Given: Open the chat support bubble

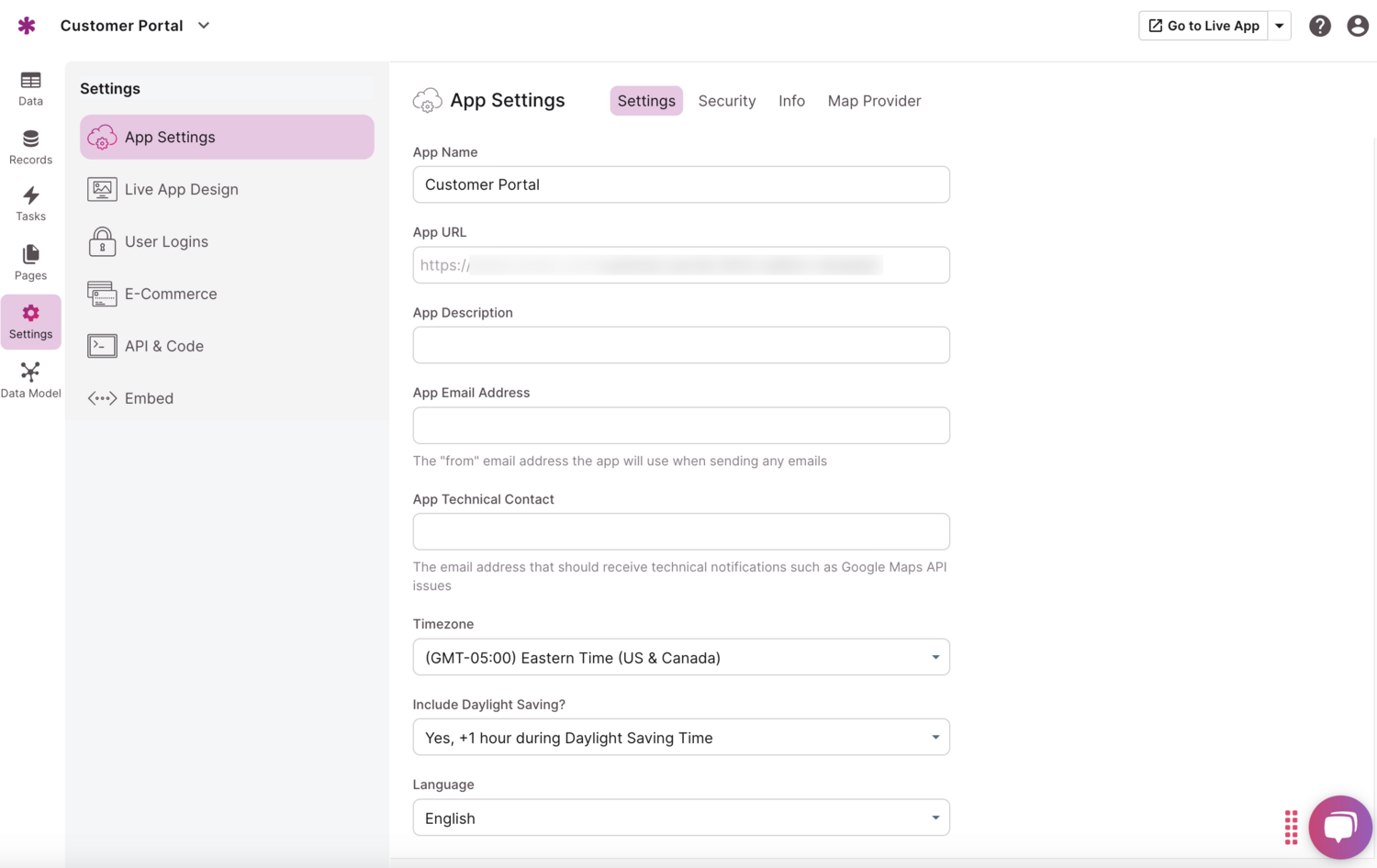Looking at the screenshot, I should pyautogui.click(x=1339, y=826).
